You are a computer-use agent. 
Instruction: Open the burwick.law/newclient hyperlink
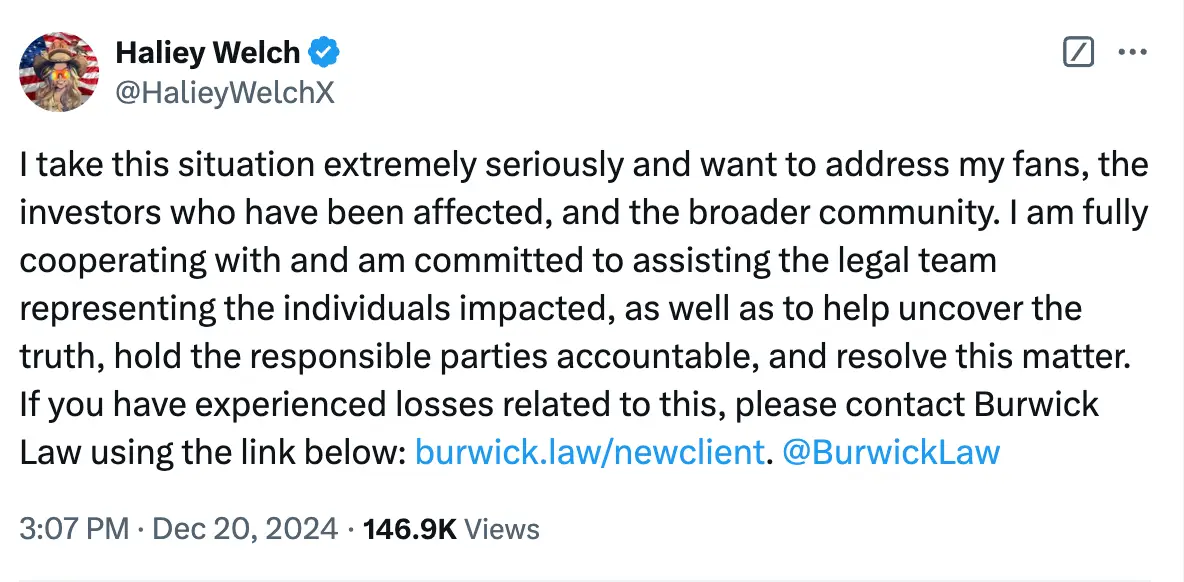[588, 452]
